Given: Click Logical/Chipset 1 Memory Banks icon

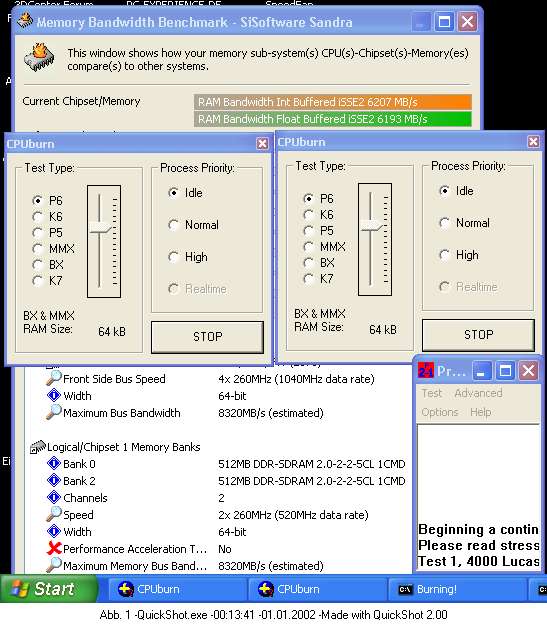Looking at the screenshot, I should pyautogui.click(x=38, y=447).
